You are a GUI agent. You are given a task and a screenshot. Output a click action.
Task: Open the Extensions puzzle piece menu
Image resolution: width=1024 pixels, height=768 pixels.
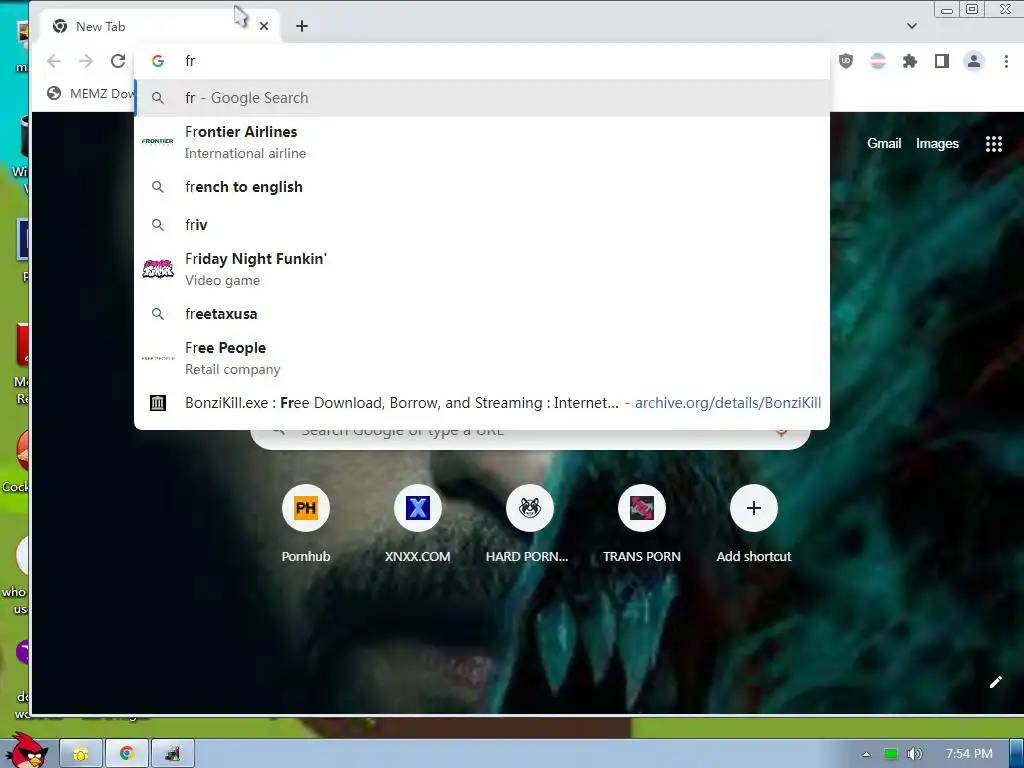(x=910, y=61)
